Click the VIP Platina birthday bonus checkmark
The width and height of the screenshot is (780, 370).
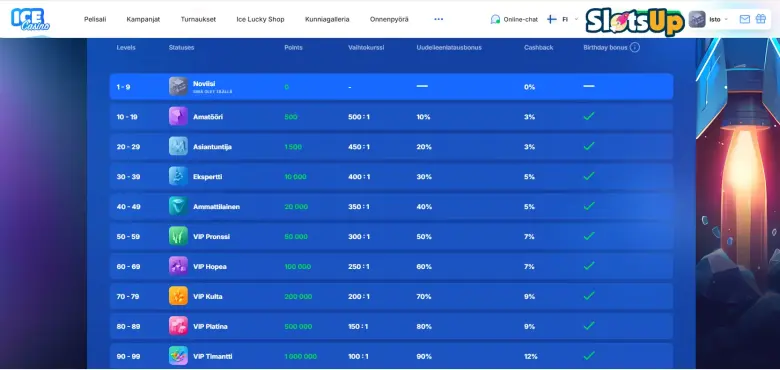coord(589,326)
